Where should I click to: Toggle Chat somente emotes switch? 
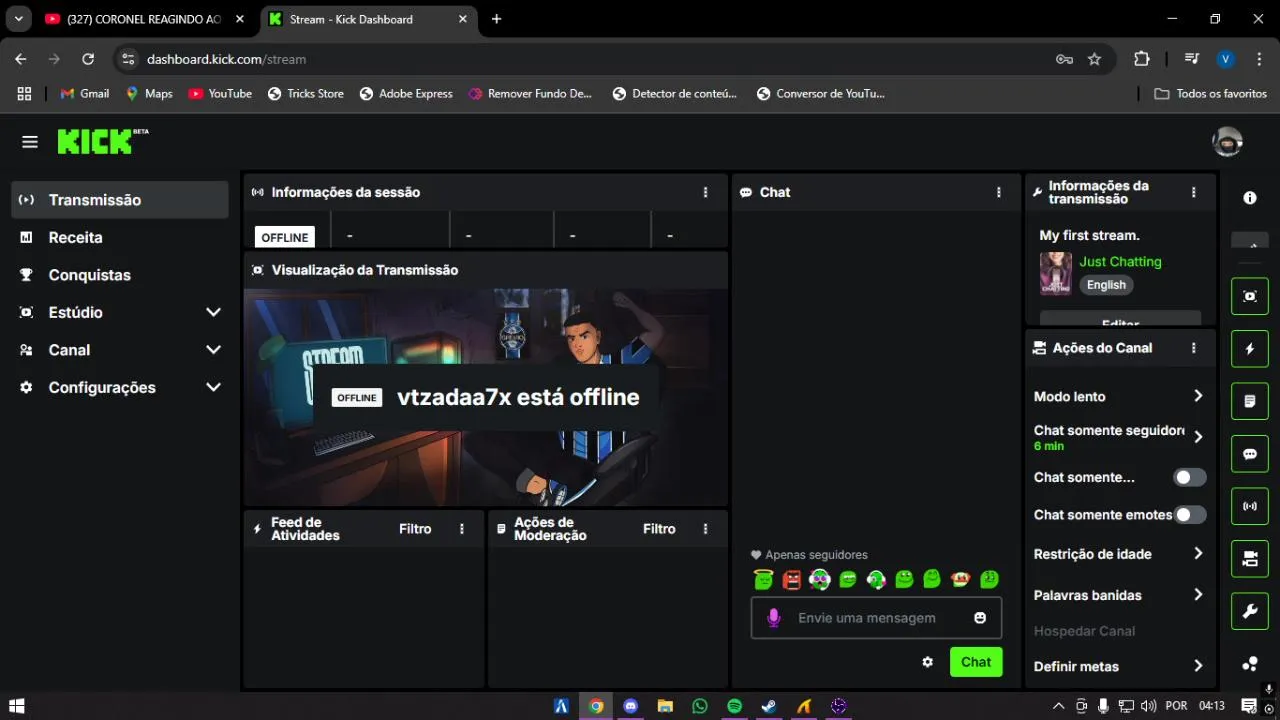(1190, 515)
